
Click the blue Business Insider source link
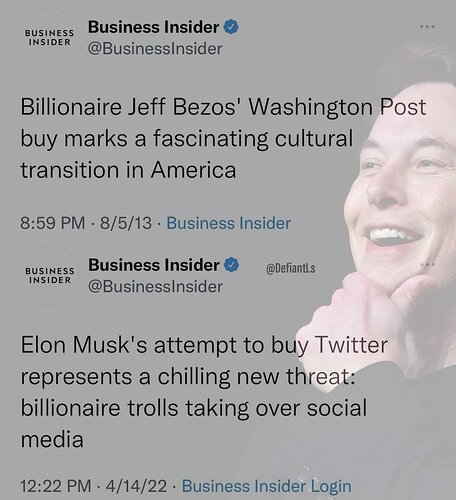pos(228,223)
